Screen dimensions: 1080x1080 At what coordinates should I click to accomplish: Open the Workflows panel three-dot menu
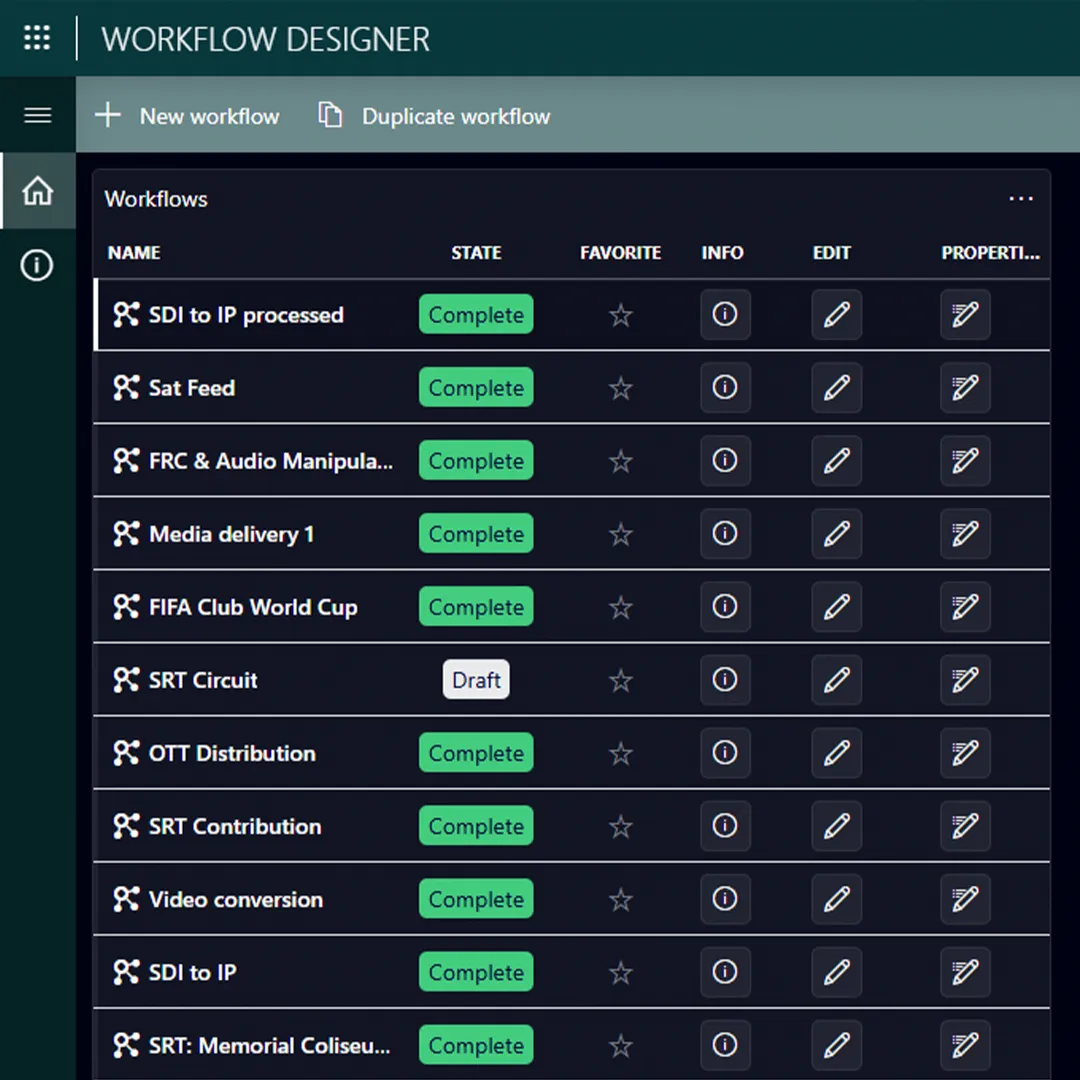tap(1021, 199)
